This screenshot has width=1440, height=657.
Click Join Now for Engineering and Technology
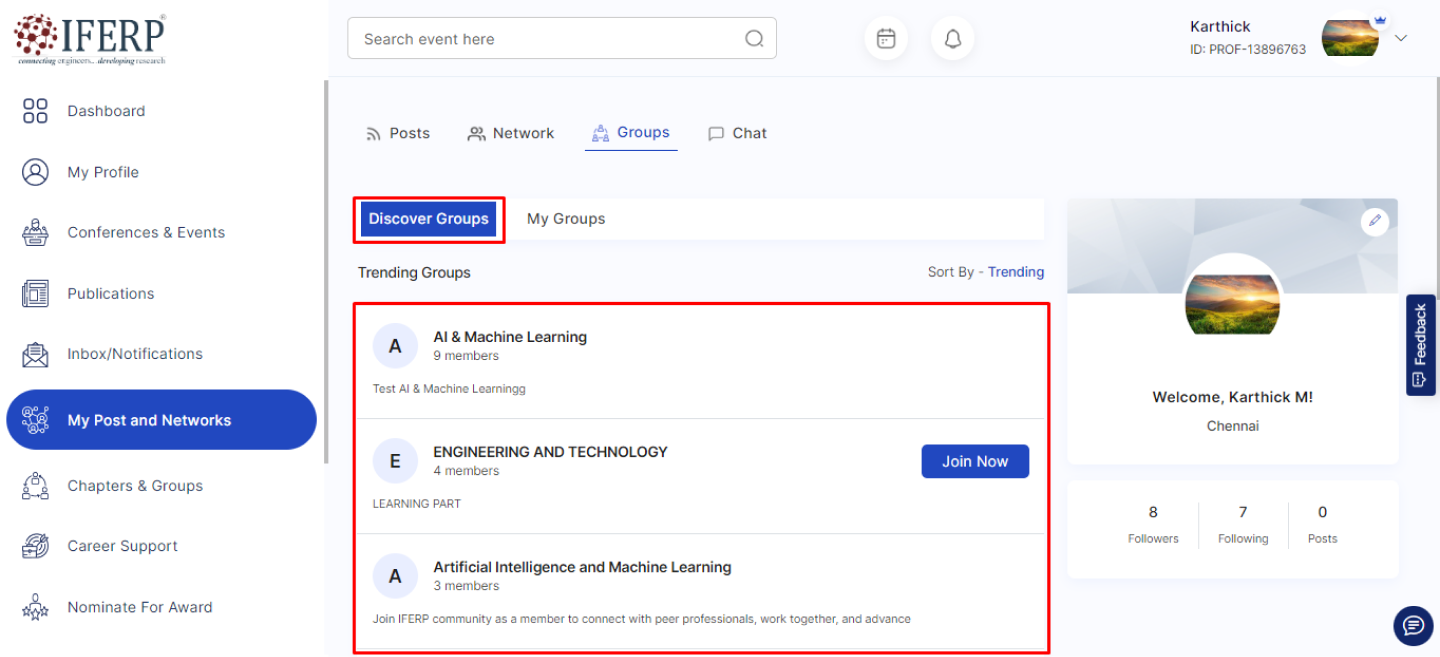(975, 461)
